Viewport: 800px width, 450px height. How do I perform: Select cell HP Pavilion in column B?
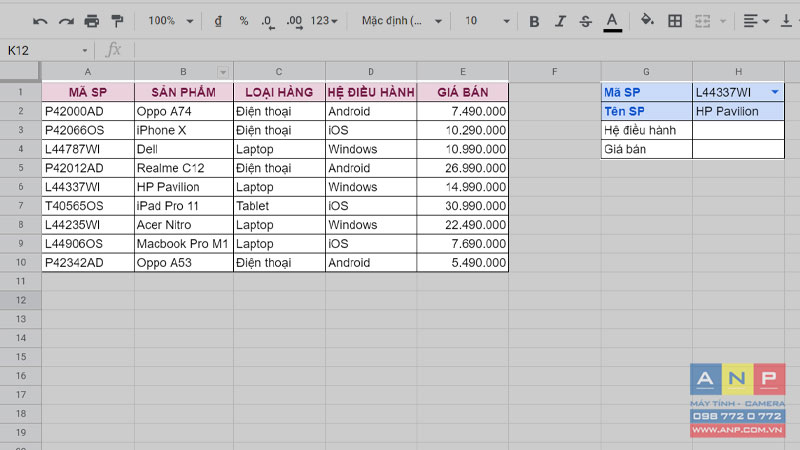[x=184, y=187]
